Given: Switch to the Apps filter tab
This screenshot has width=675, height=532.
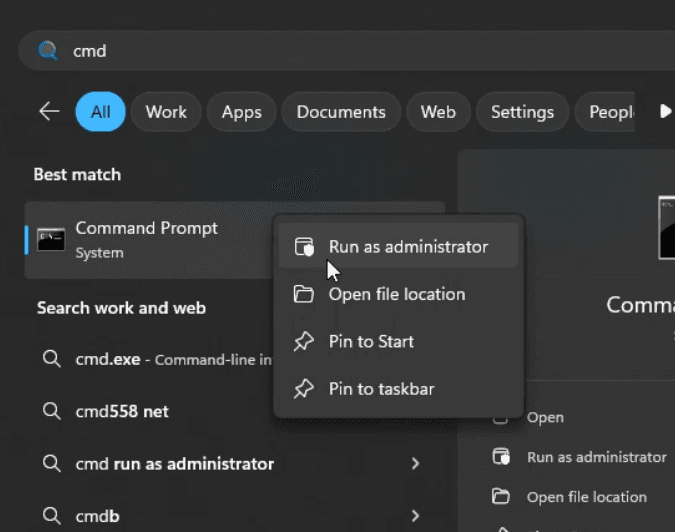Looking at the screenshot, I should pos(241,112).
